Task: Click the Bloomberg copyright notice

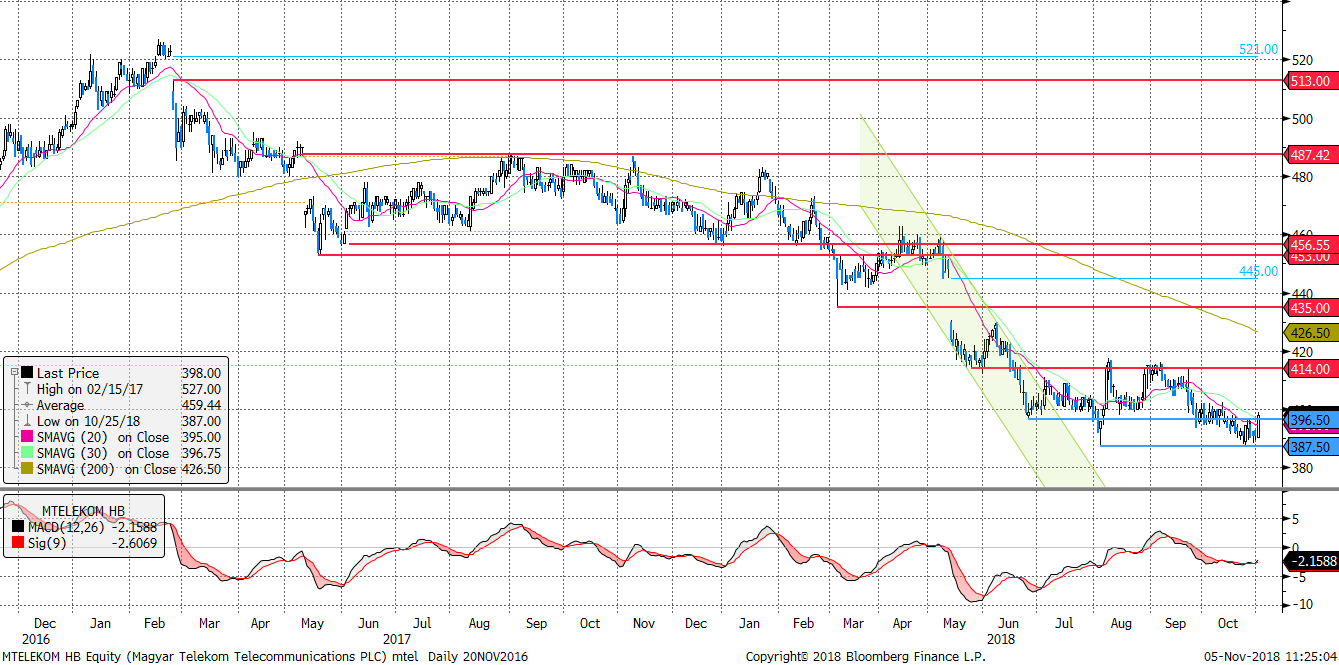Action: pyautogui.click(x=865, y=657)
